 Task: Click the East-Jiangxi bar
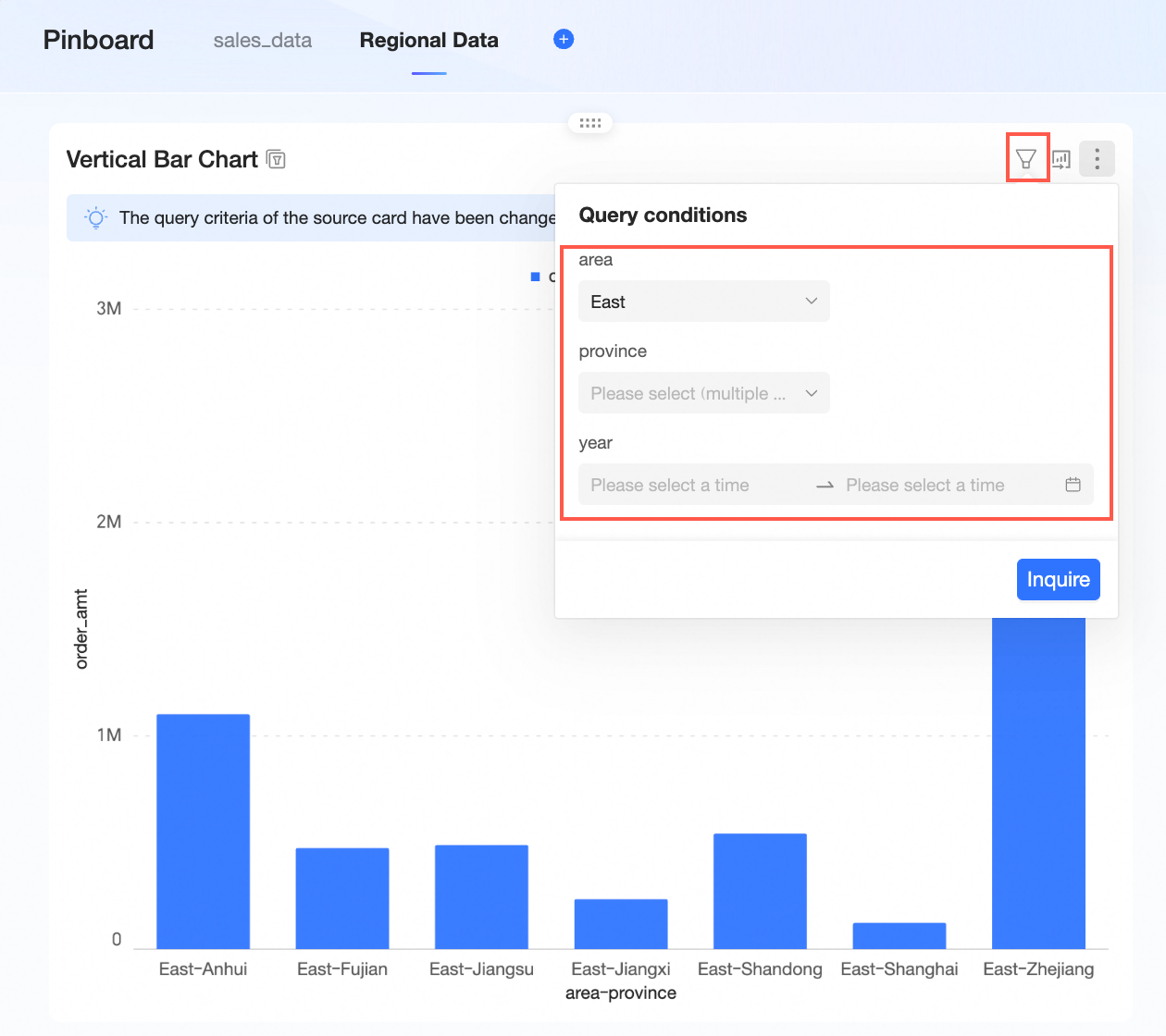click(620, 923)
